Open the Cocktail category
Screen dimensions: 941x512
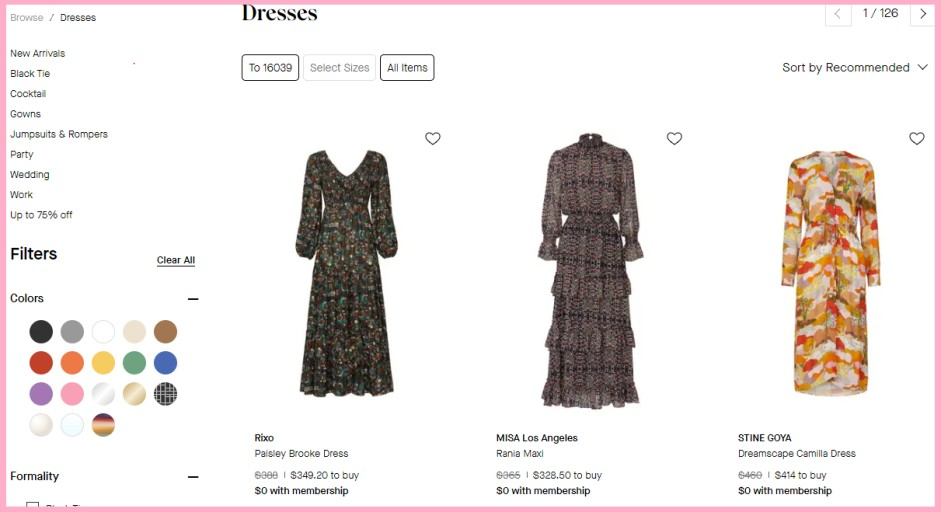[28, 94]
